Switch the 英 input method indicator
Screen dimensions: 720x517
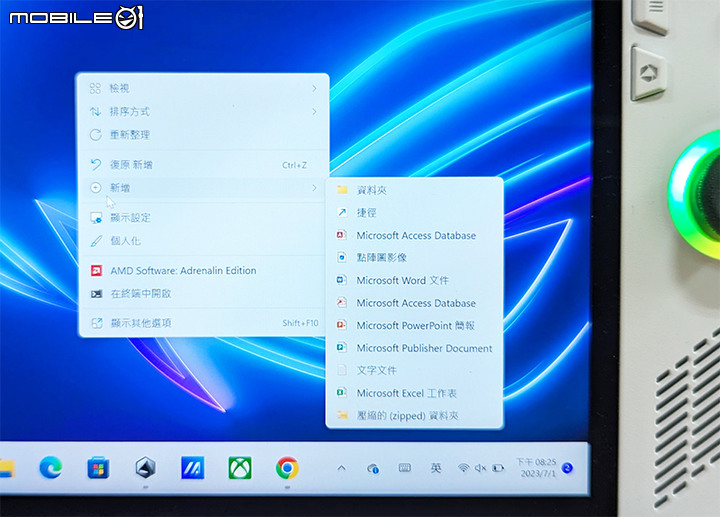point(436,468)
